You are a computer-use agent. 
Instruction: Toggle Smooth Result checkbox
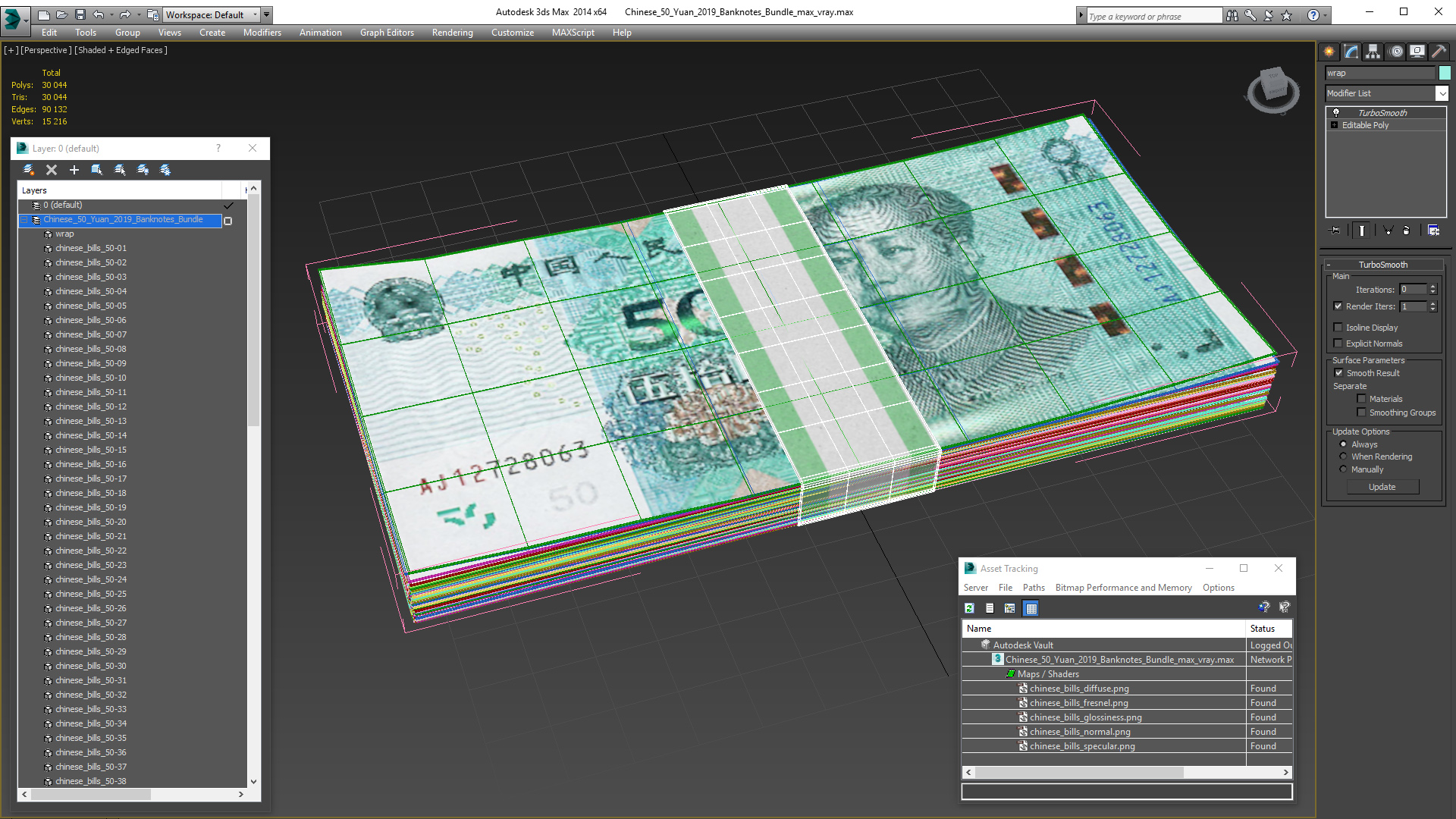1338,373
